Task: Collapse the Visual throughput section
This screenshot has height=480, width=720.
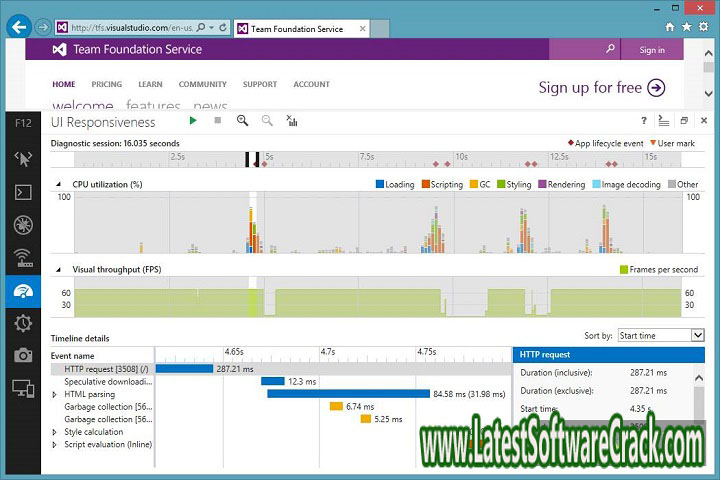Action: [58, 270]
